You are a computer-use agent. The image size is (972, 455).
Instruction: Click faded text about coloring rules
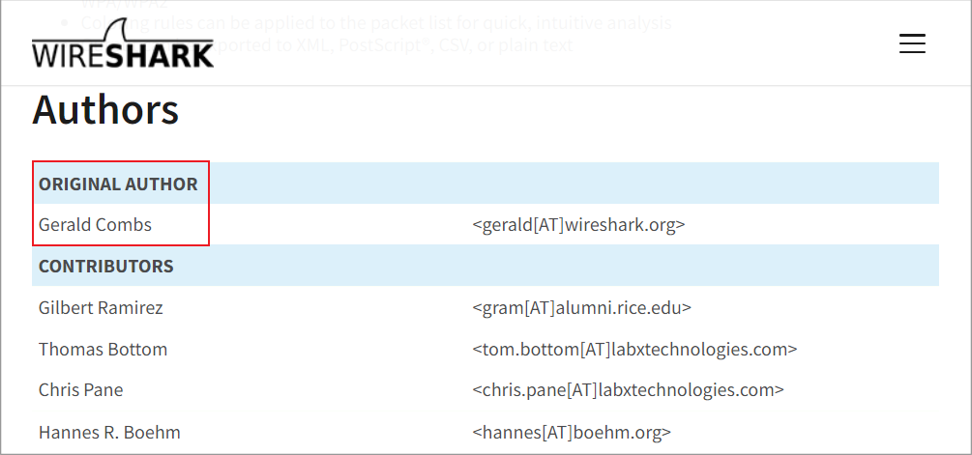[376, 23]
